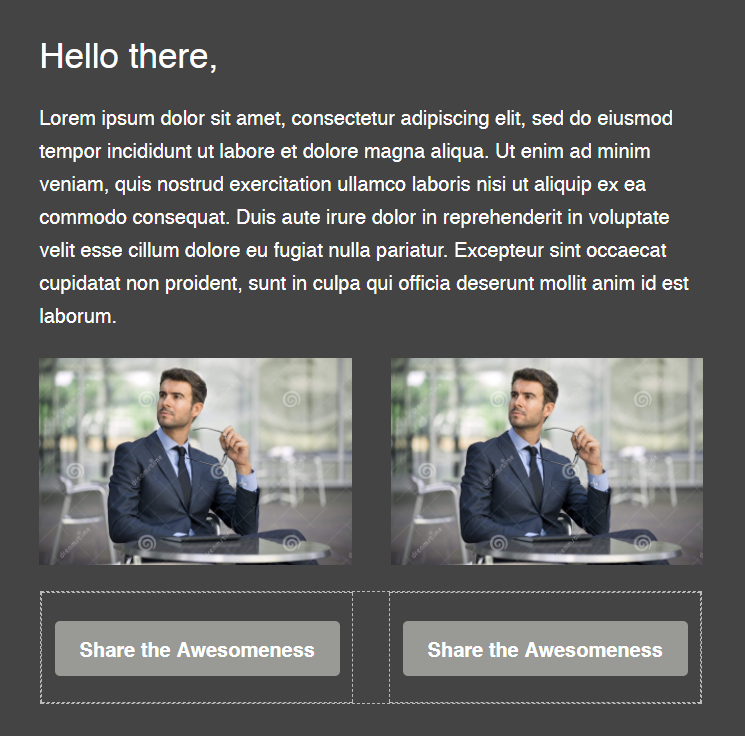
Task: Click the left Share the Awesomeness button
Action: coord(197,648)
